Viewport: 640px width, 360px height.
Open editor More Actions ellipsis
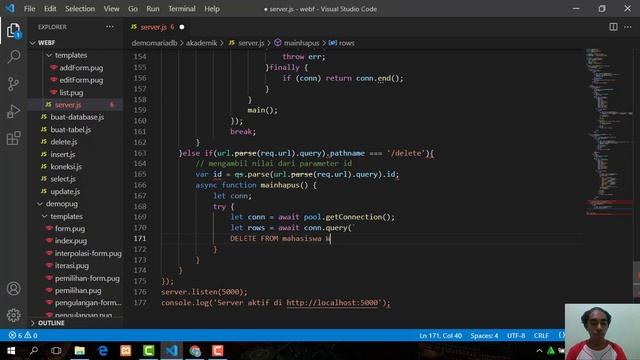[x=628, y=27]
